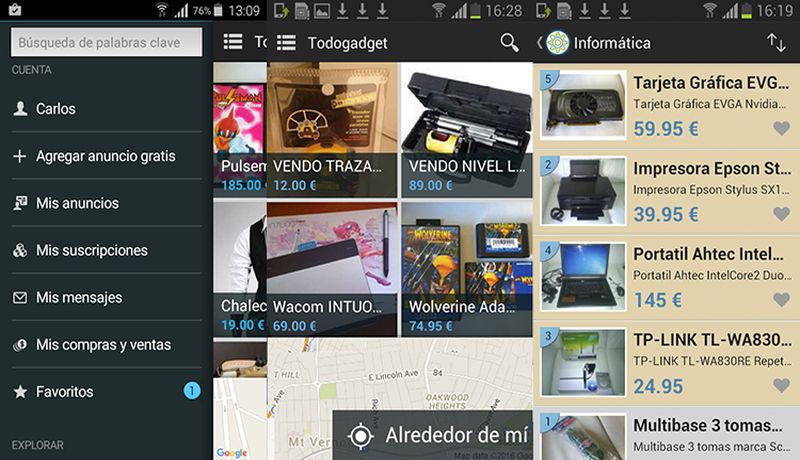Viewport: 800px width, 460px height.
Task: Click the Ahtec laptop thumbnail
Action: pyautogui.click(x=583, y=276)
